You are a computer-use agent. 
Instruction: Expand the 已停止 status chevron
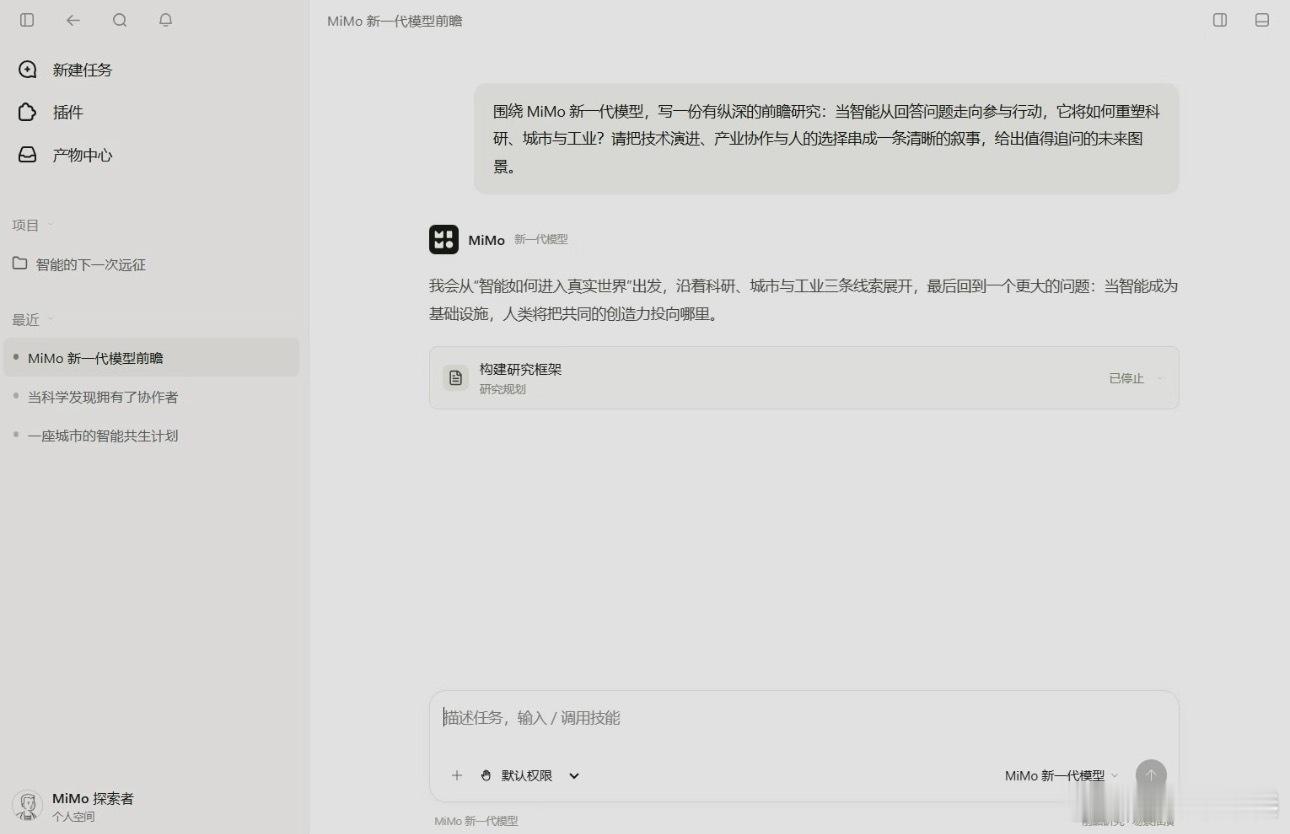tap(1160, 378)
